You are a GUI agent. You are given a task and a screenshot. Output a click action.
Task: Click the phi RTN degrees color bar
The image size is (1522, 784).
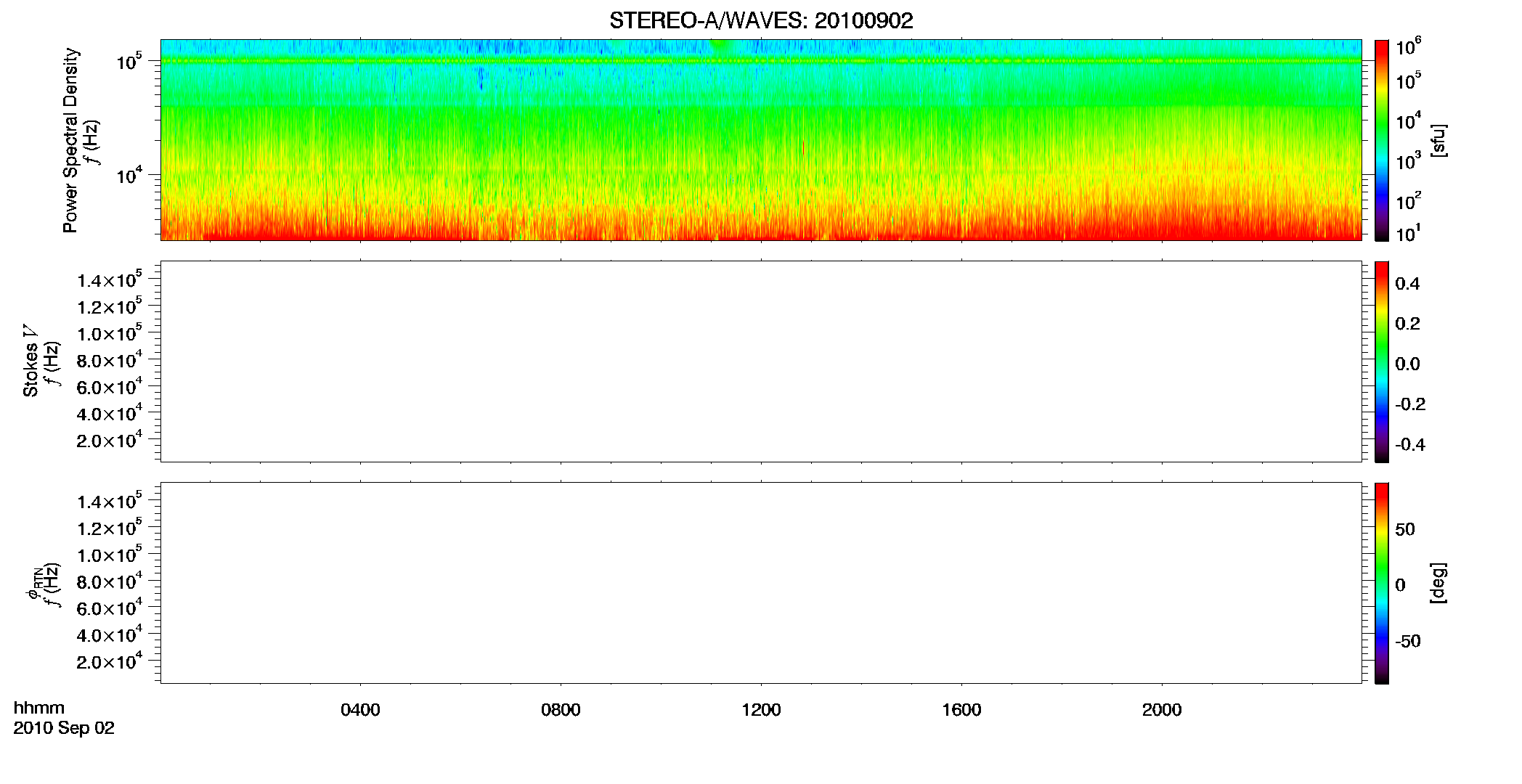coord(1382,583)
